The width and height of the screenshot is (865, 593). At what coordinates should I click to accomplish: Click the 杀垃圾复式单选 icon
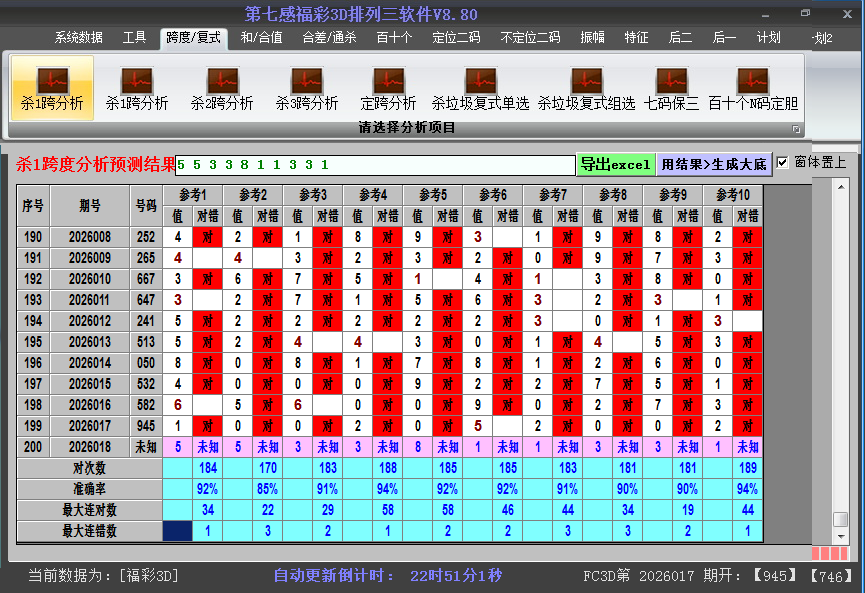click(480, 86)
